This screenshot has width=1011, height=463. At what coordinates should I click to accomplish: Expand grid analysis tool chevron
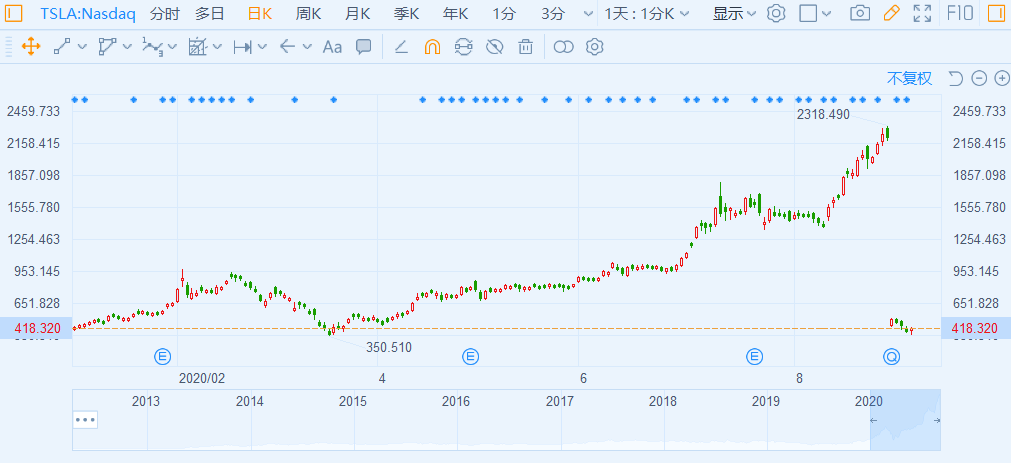(217, 46)
